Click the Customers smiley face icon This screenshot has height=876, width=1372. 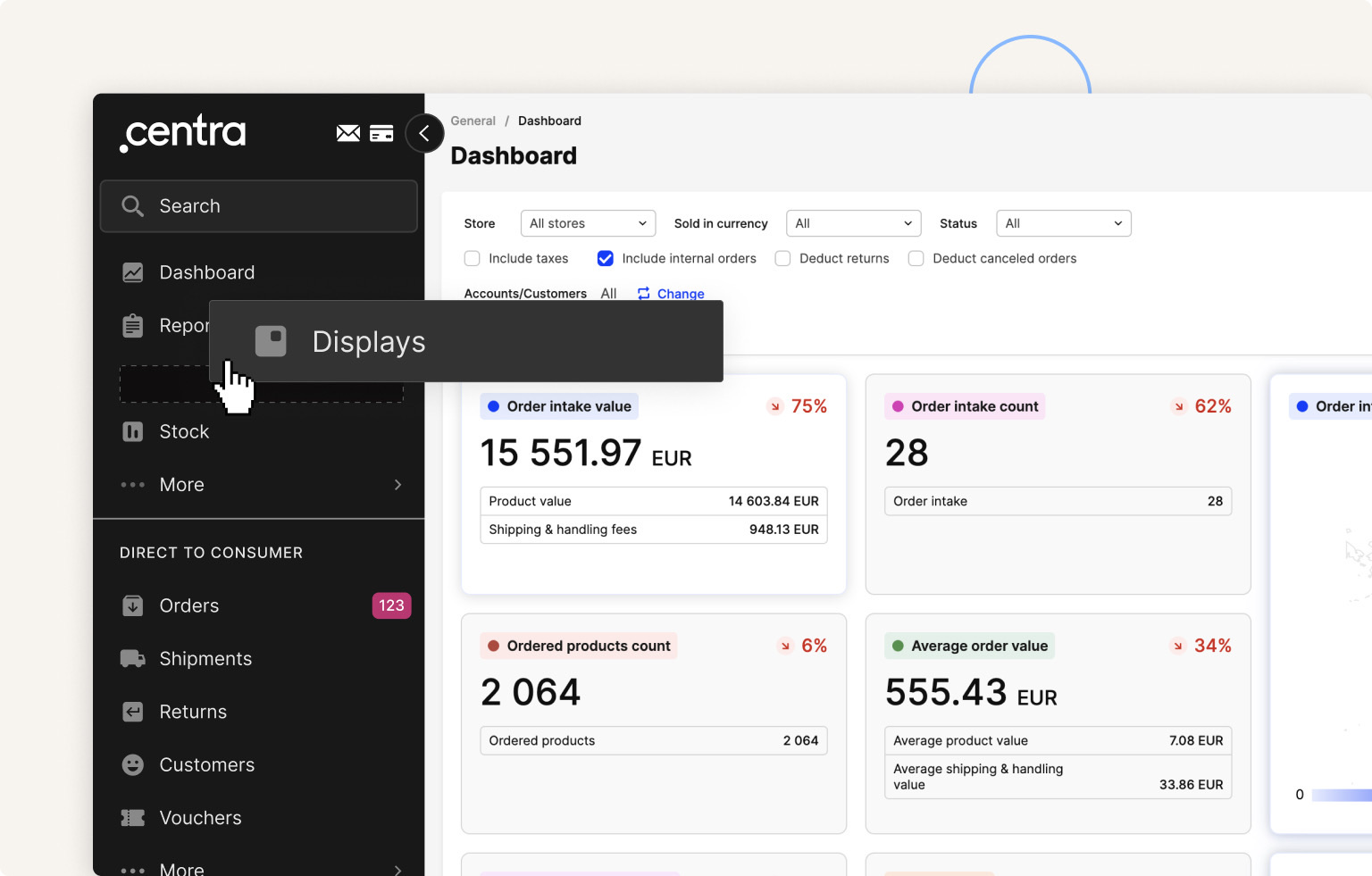point(132,765)
